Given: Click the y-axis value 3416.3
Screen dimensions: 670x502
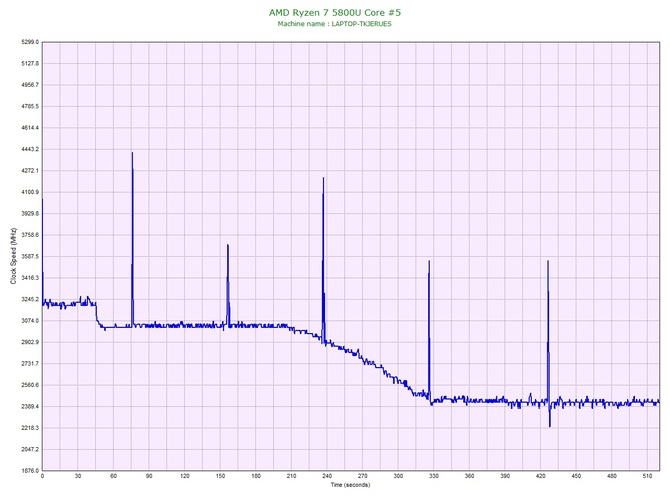Looking at the screenshot, I should coord(30,278).
